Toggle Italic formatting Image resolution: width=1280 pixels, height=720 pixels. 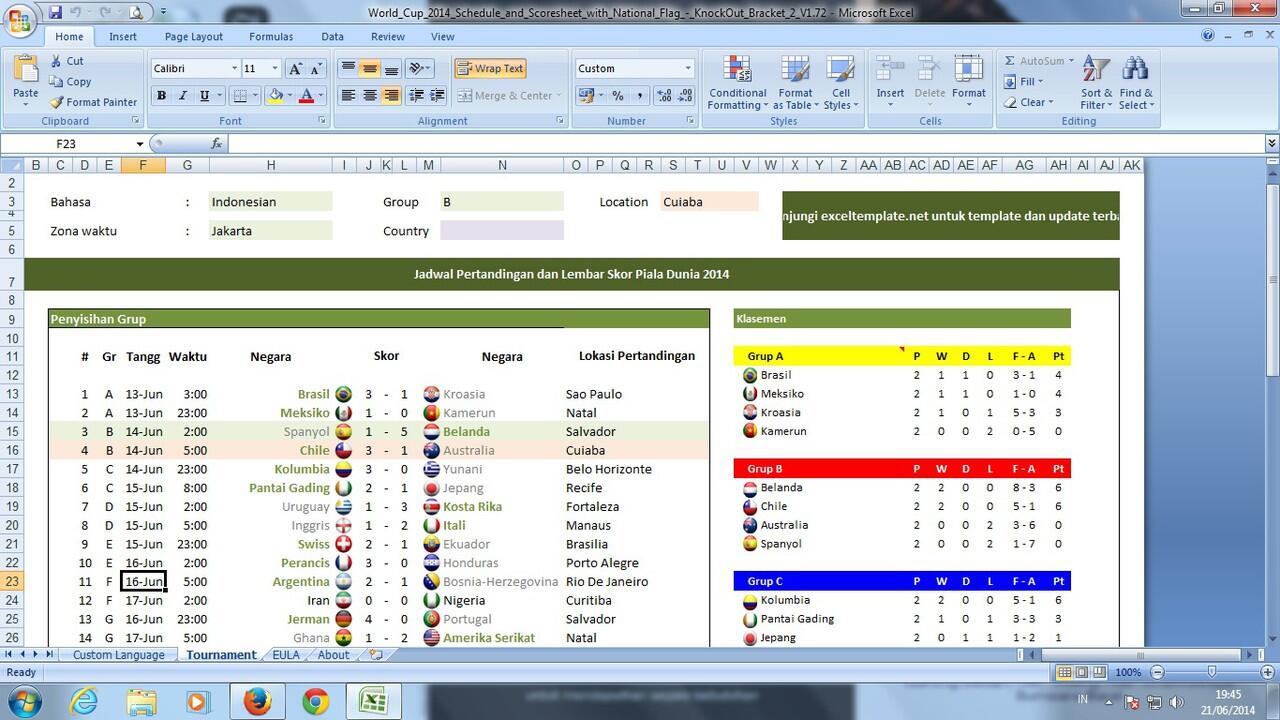pos(183,96)
